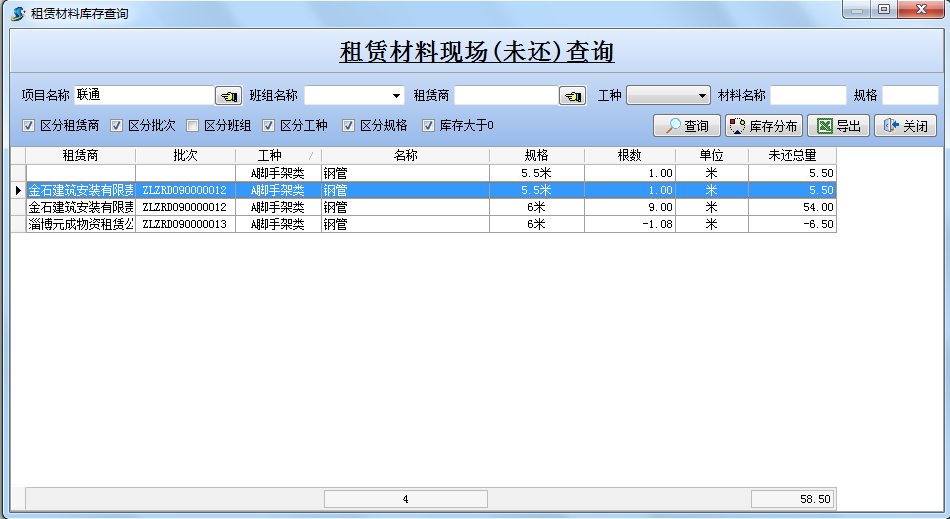Sort by the 工种 column header
950x519 pixels.
click(x=270, y=156)
